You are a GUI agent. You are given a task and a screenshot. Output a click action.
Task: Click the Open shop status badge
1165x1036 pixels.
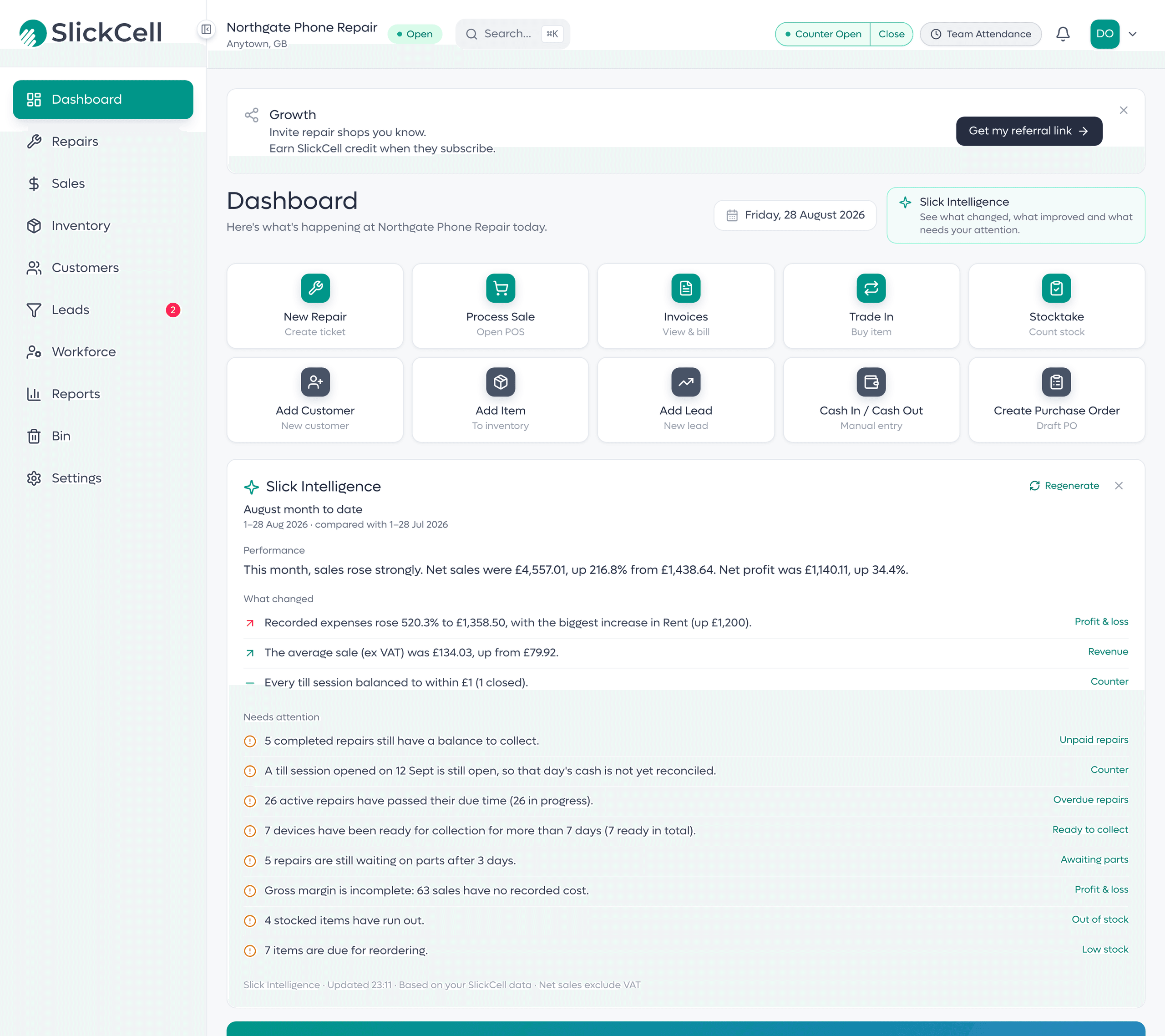click(415, 34)
